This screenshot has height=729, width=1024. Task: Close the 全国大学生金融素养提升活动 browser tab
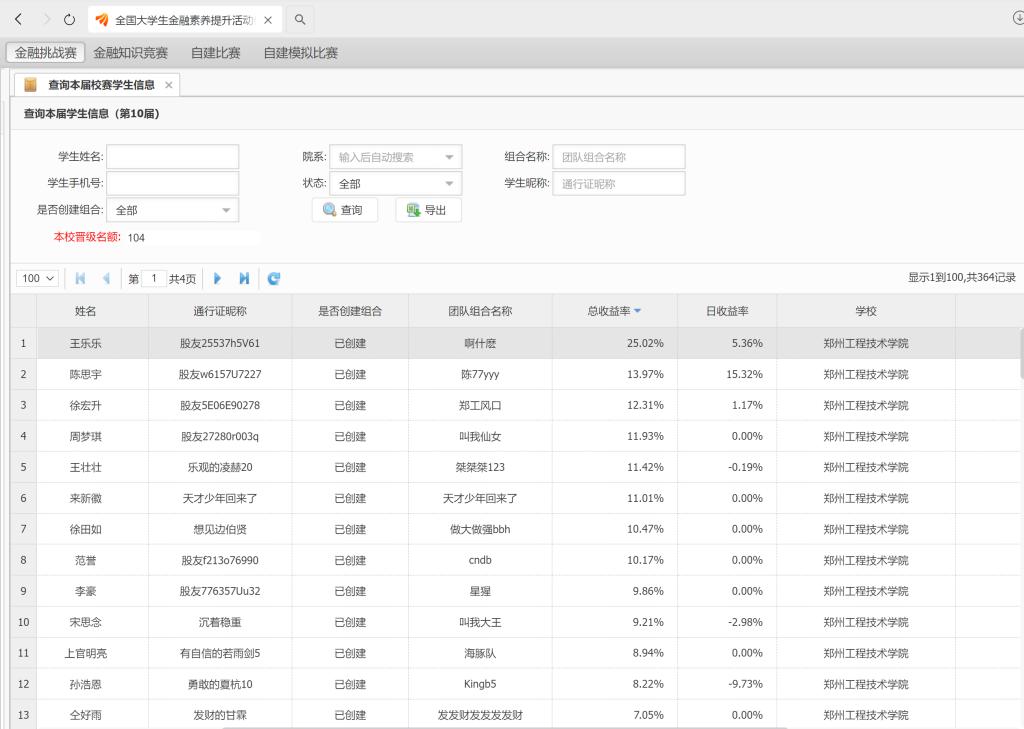coord(268,20)
